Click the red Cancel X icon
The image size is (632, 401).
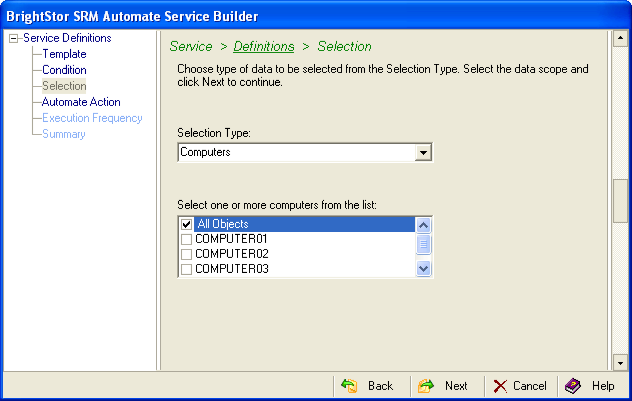pyautogui.click(x=501, y=386)
